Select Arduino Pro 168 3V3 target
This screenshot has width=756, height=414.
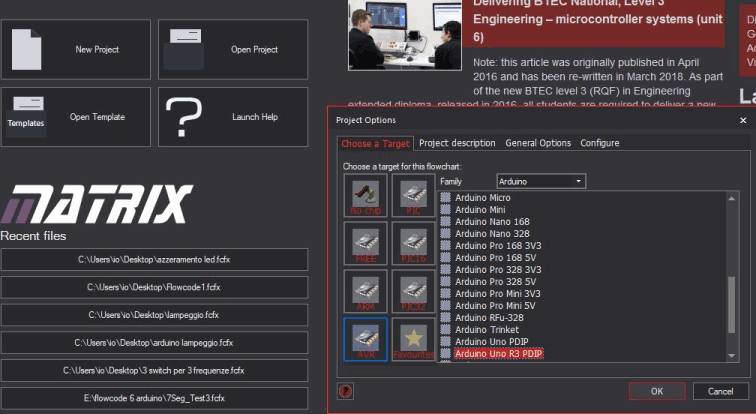point(498,246)
